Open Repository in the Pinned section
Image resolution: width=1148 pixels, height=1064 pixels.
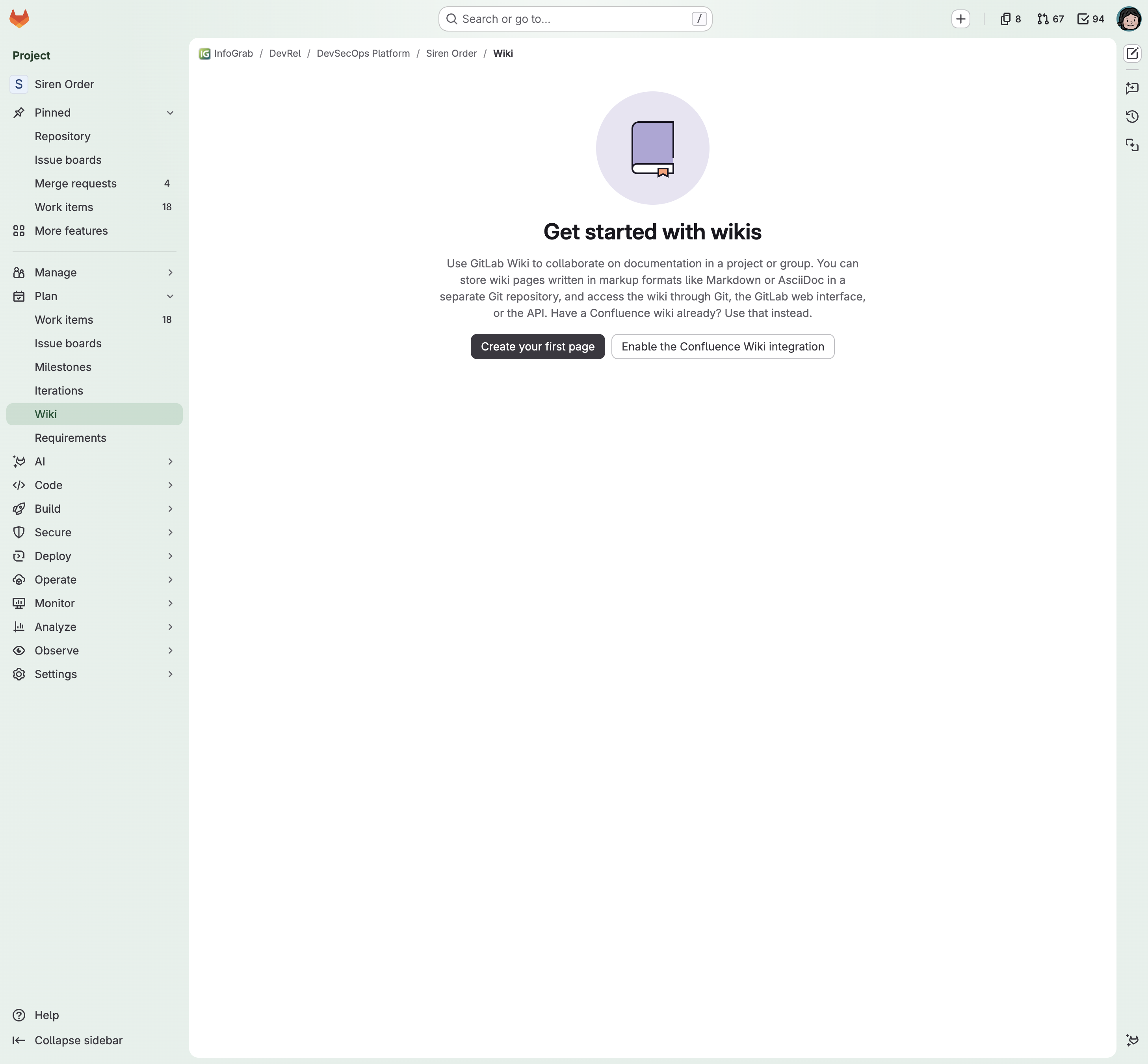(x=95, y=137)
